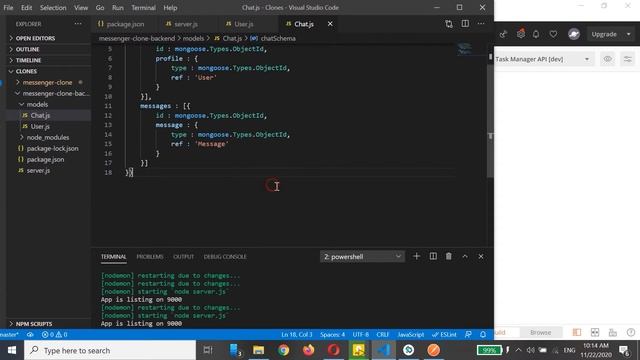Split the terminal pane
Image resolution: width=640 pixels, height=360 pixels.
(433, 256)
